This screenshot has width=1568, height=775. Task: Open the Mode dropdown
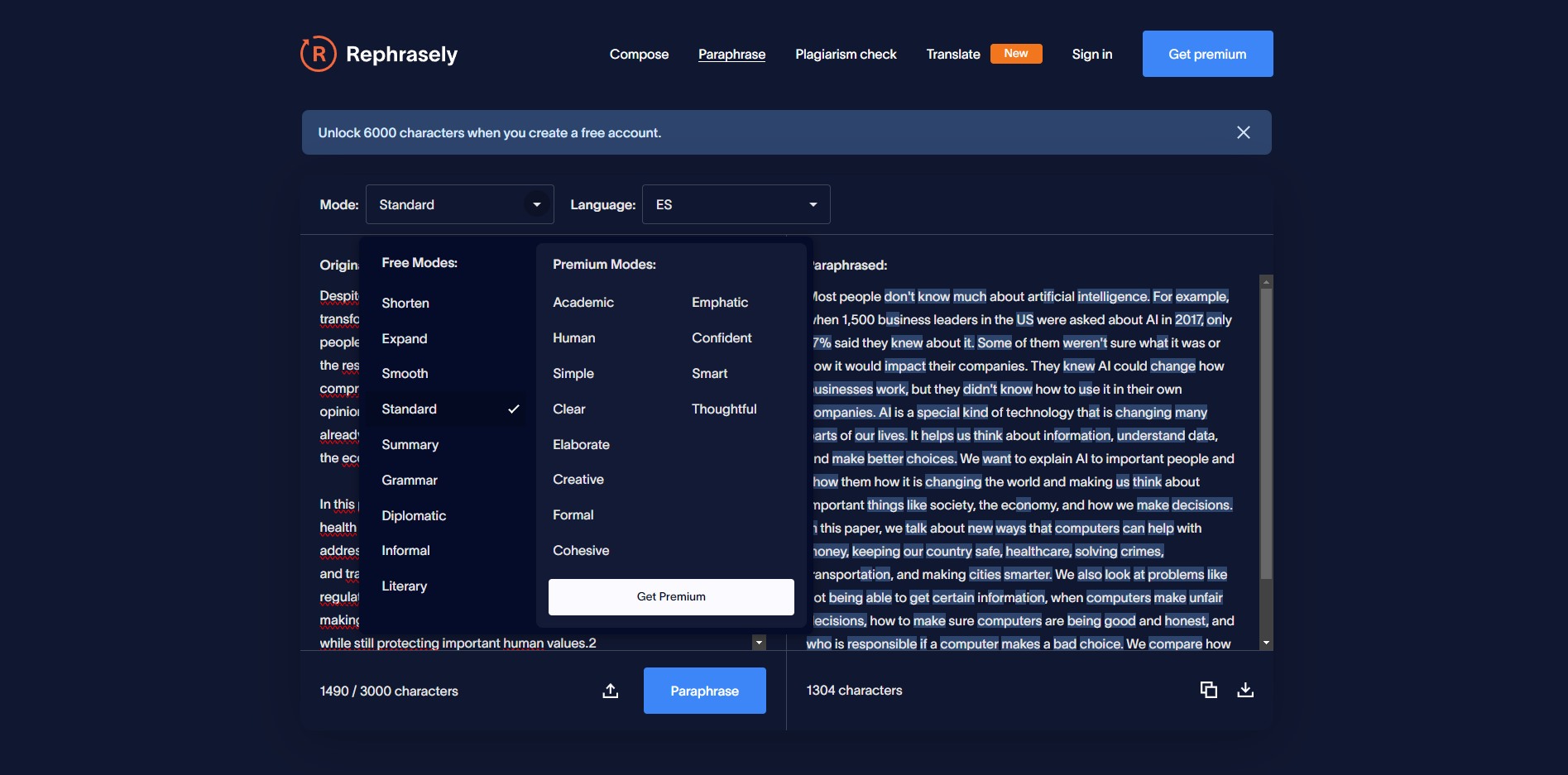click(x=460, y=204)
